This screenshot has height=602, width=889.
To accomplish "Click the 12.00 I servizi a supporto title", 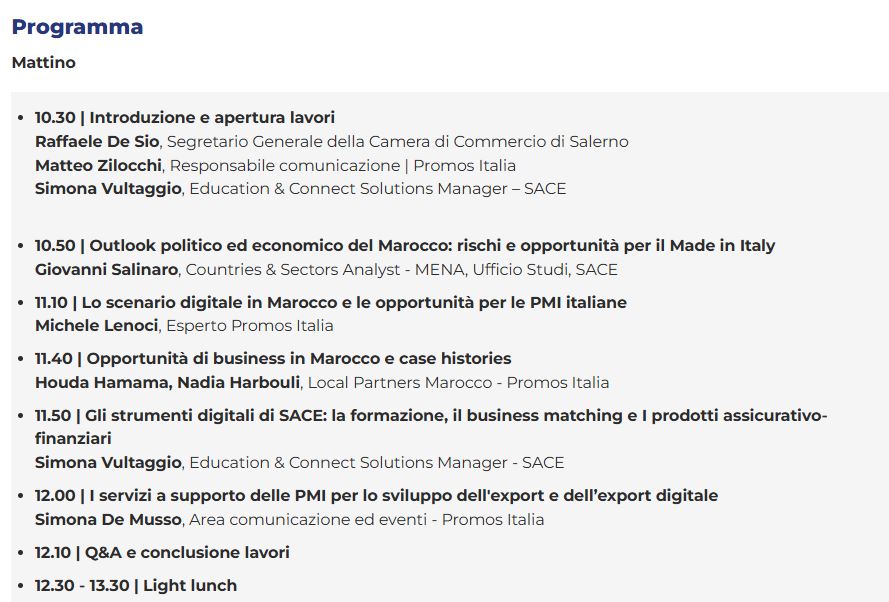I will (376, 495).
